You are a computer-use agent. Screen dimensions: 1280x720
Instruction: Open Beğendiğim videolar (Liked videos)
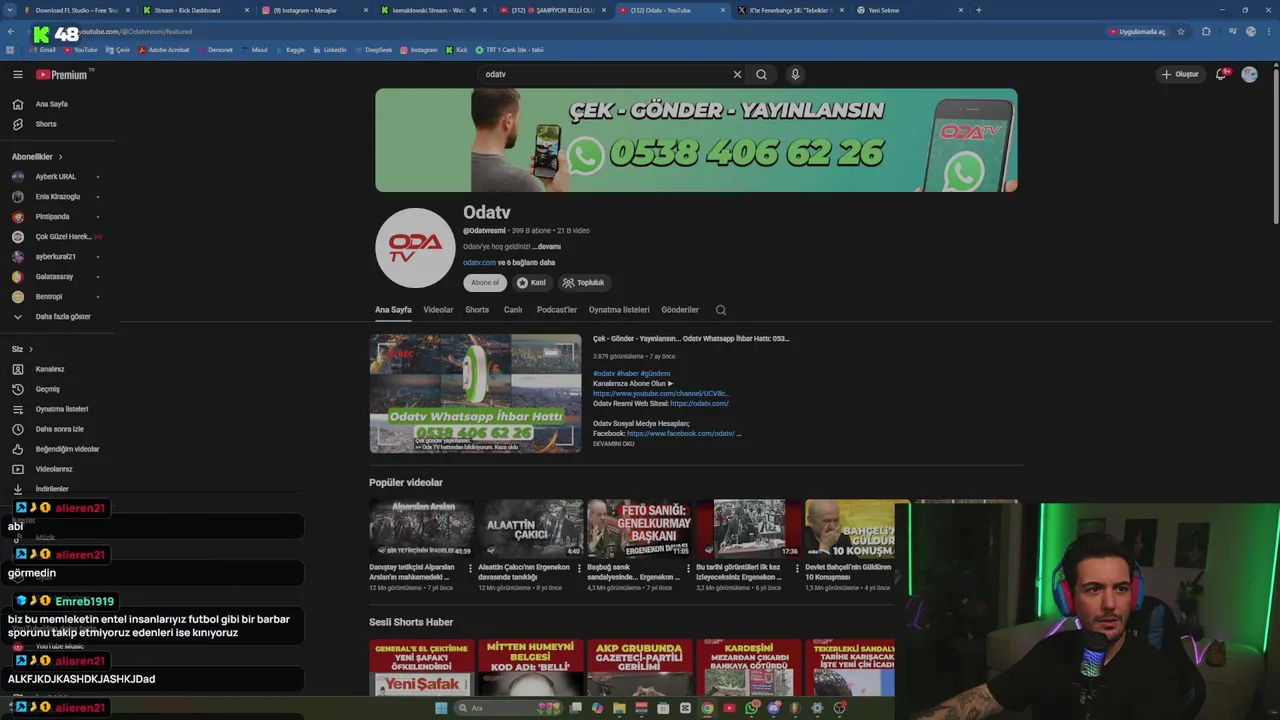[x=67, y=449]
